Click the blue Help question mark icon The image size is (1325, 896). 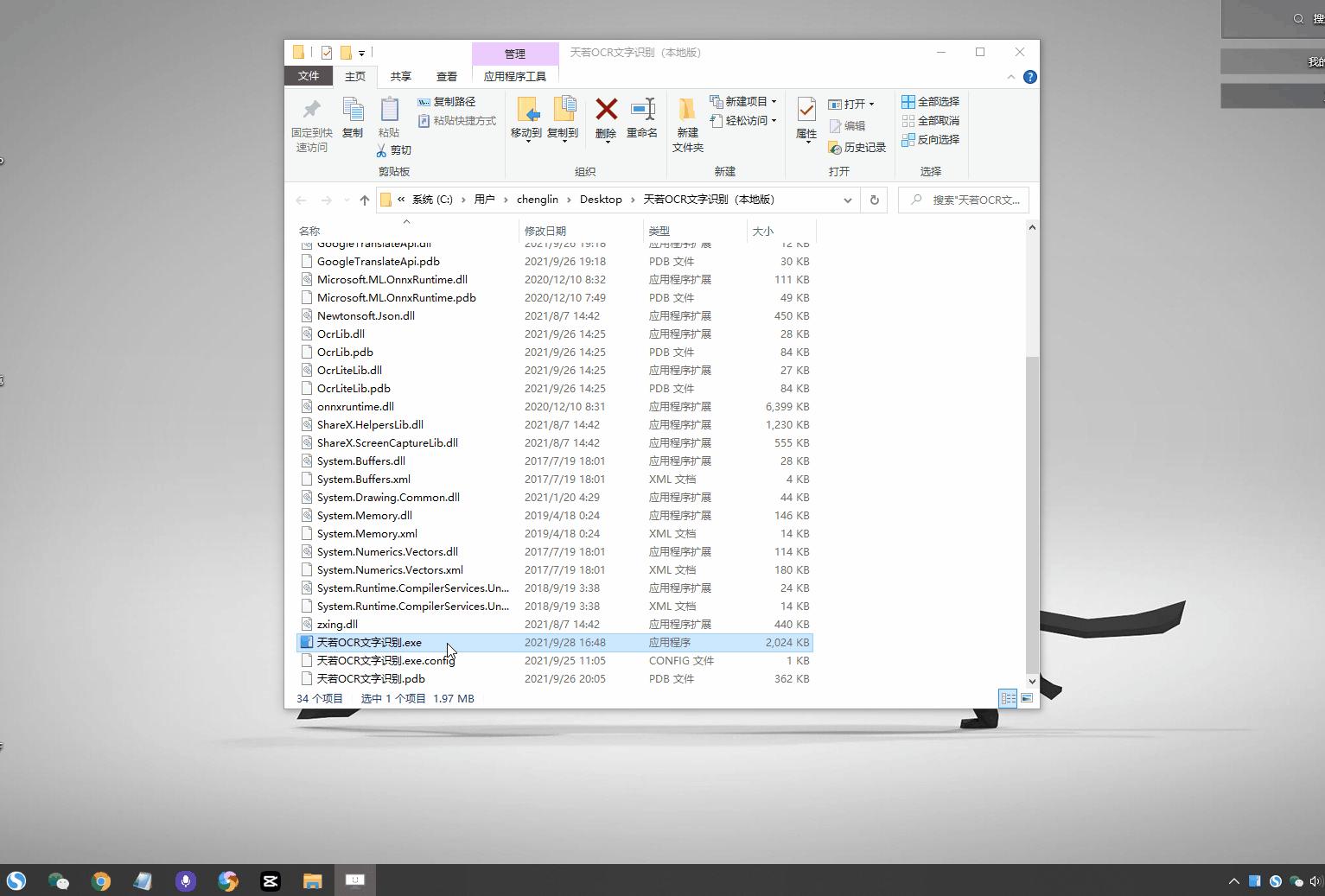point(1029,77)
